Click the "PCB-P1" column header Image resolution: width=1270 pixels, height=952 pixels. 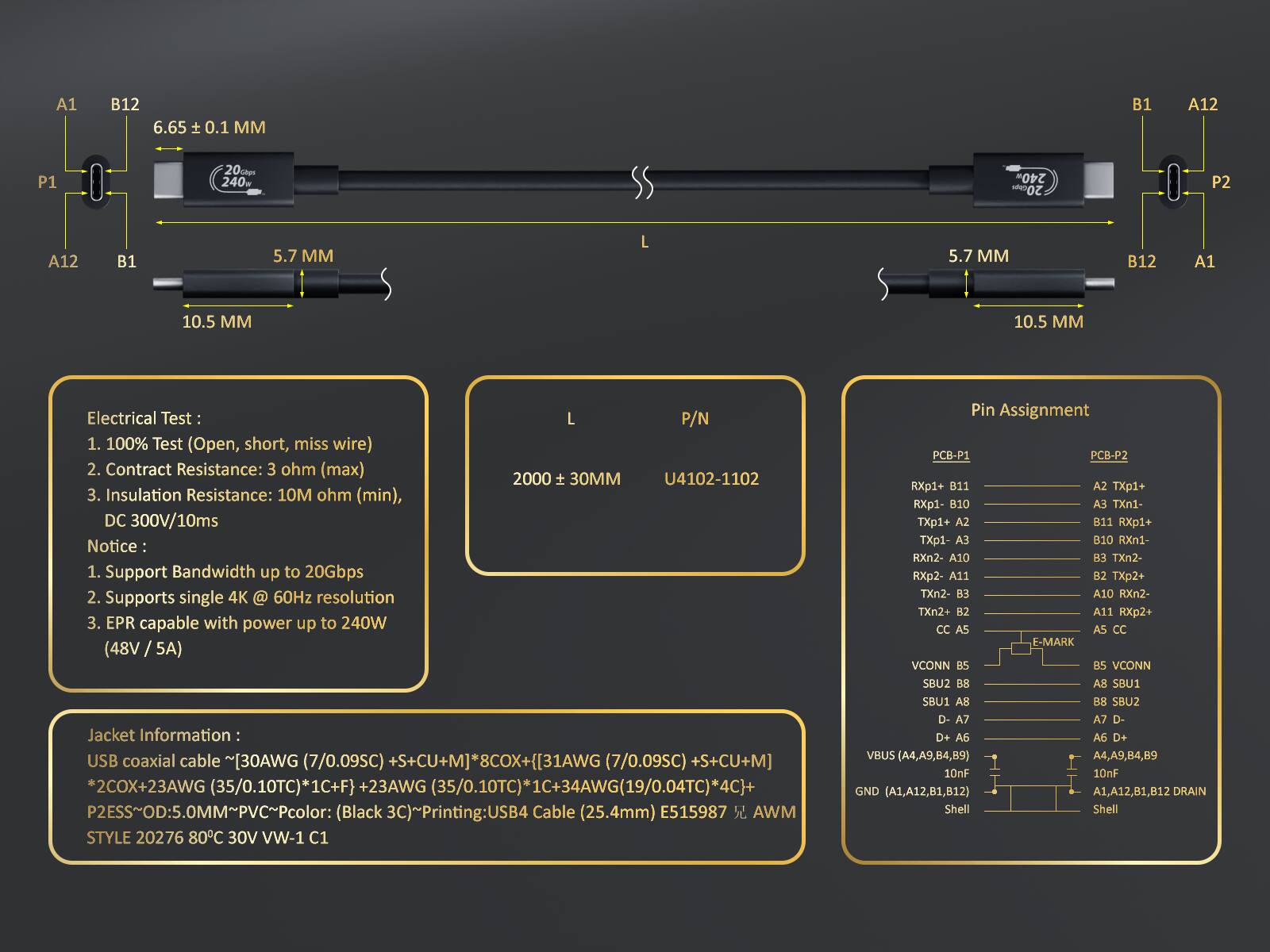tap(951, 455)
